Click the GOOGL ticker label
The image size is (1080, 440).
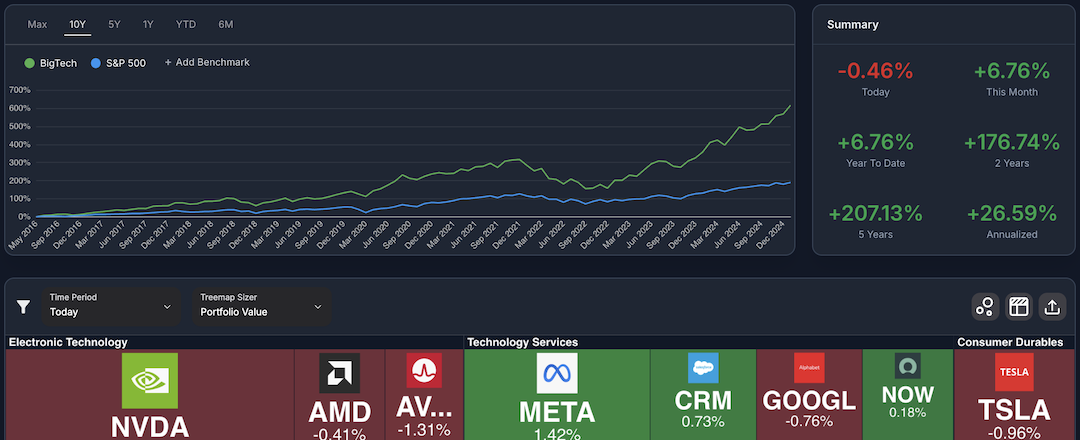pos(809,400)
